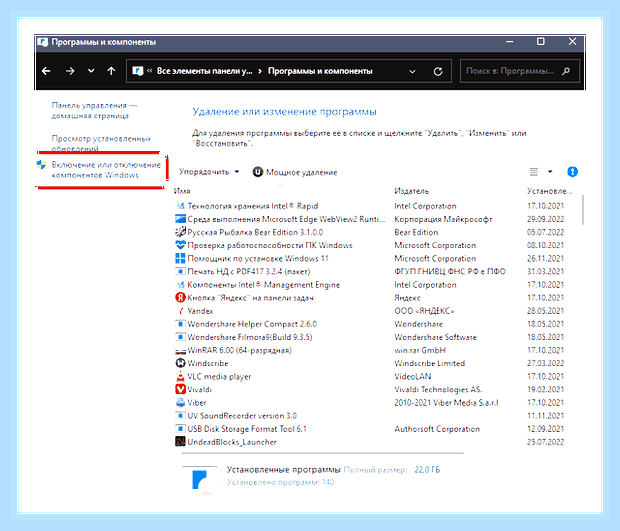Click publisher 'Wondershare Software' cell
Viewport: 620px width, 531px height.
coord(435,337)
